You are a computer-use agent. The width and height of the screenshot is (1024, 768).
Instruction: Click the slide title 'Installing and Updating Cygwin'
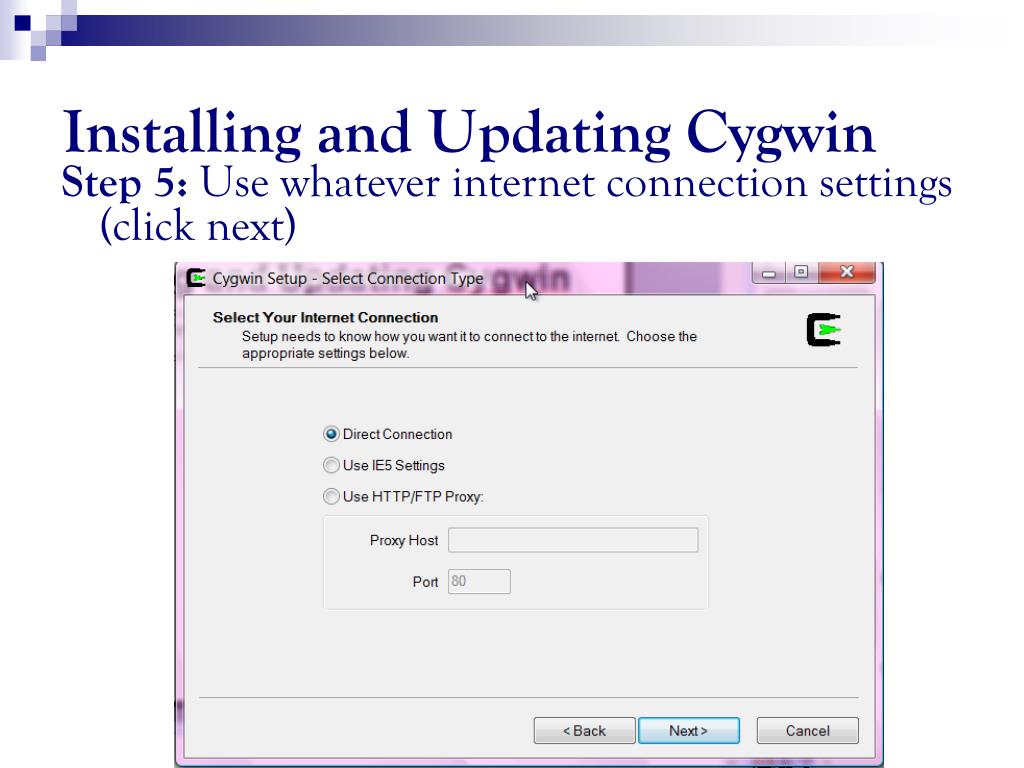469,133
